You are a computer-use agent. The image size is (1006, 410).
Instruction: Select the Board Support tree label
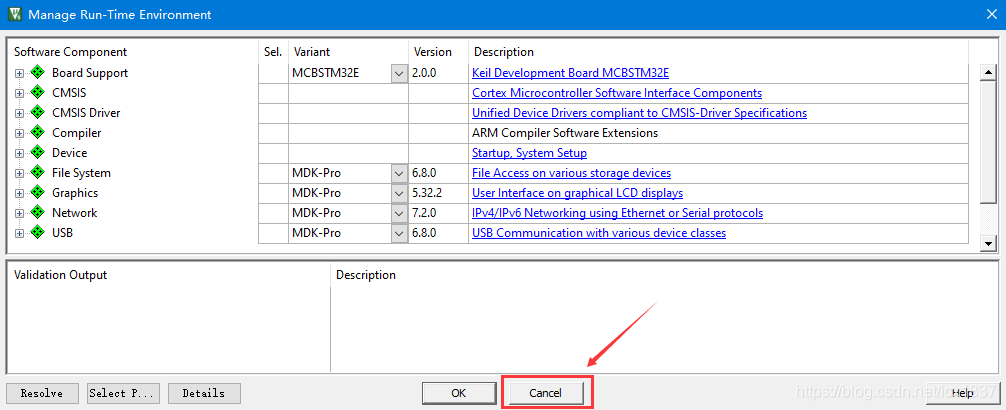tap(90, 73)
